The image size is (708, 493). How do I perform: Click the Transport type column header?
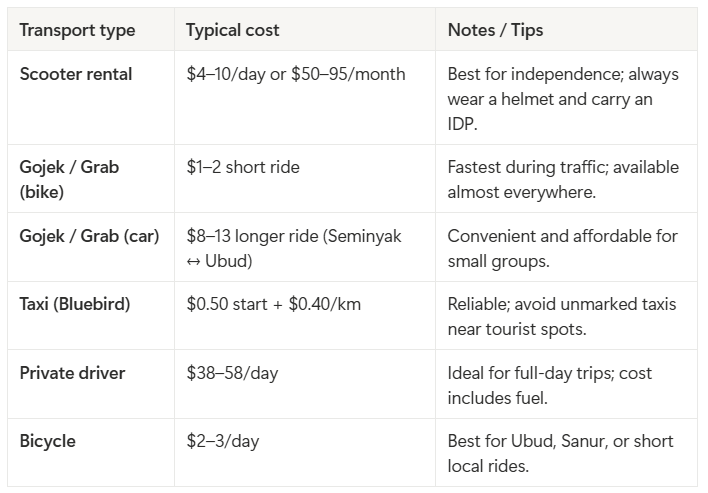click(x=77, y=30)
